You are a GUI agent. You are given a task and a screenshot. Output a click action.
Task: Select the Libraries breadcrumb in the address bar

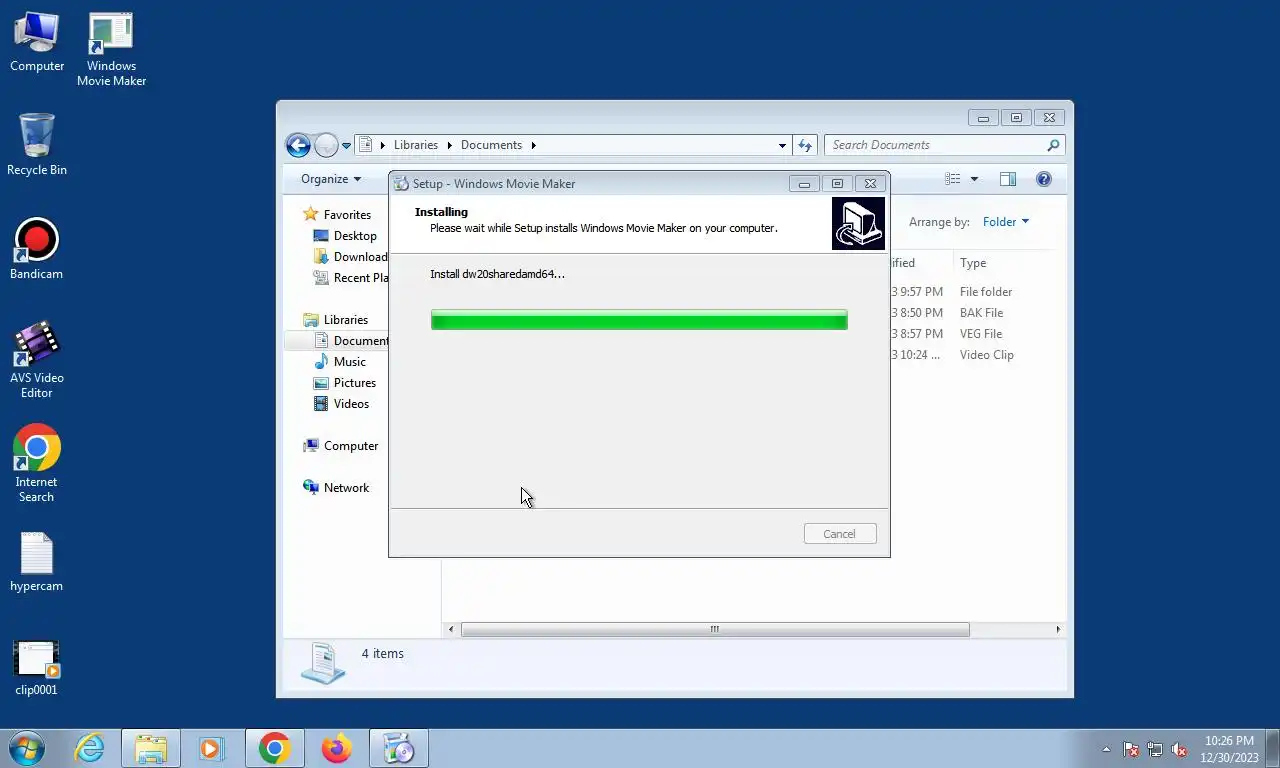[416, 145]
